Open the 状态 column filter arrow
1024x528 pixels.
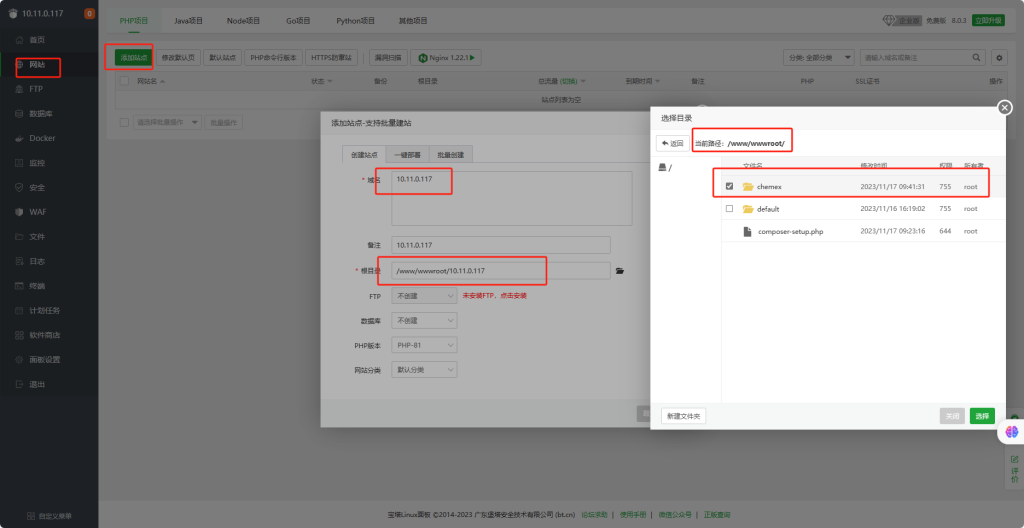pos(330,82)
